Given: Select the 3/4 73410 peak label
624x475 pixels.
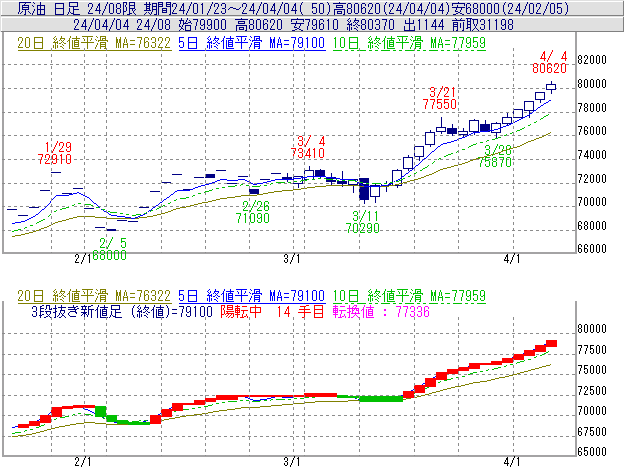Looking at the screenshot, I should point(308,147).
